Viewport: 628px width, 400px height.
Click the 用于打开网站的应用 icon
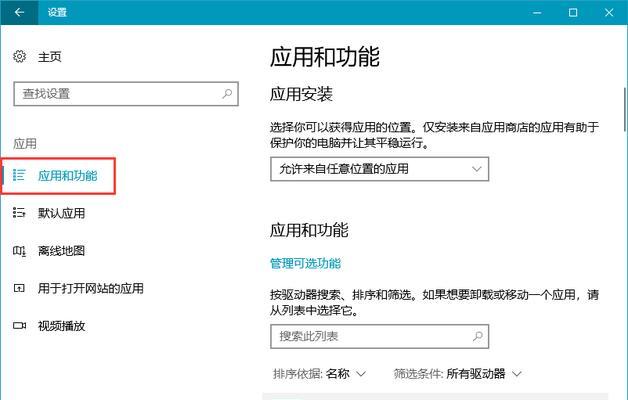[x=19, y=288]
